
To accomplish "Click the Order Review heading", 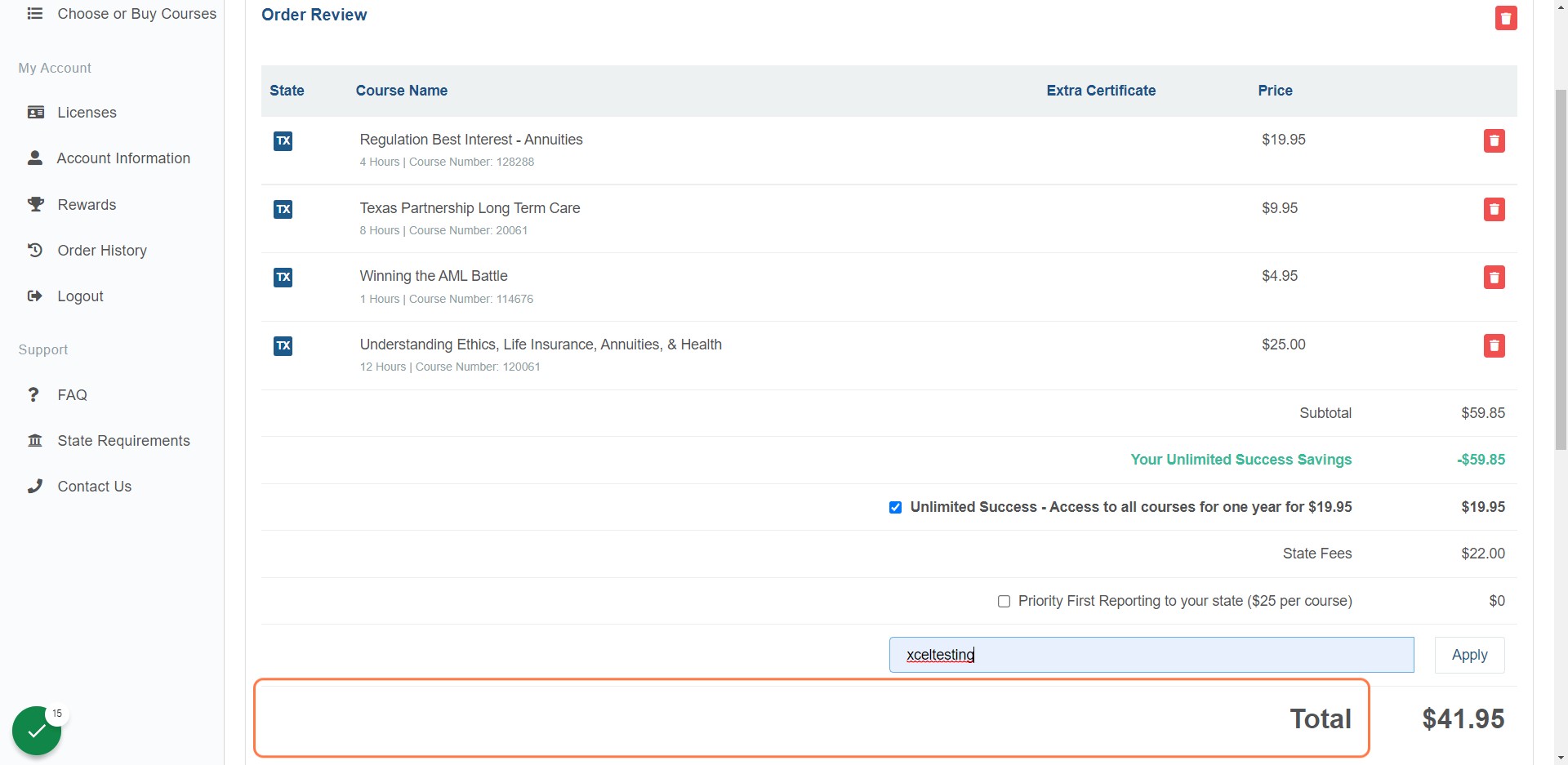I will pos(314,15).
